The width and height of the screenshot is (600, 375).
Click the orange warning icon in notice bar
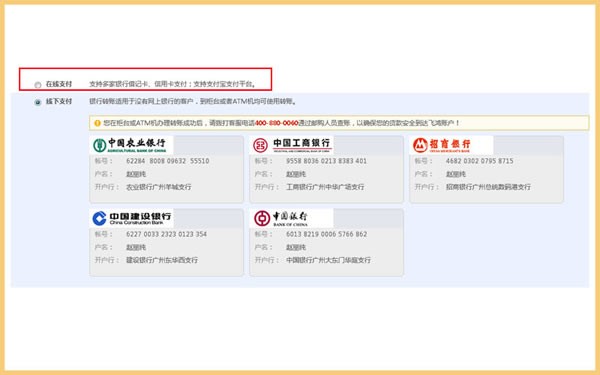97,123
